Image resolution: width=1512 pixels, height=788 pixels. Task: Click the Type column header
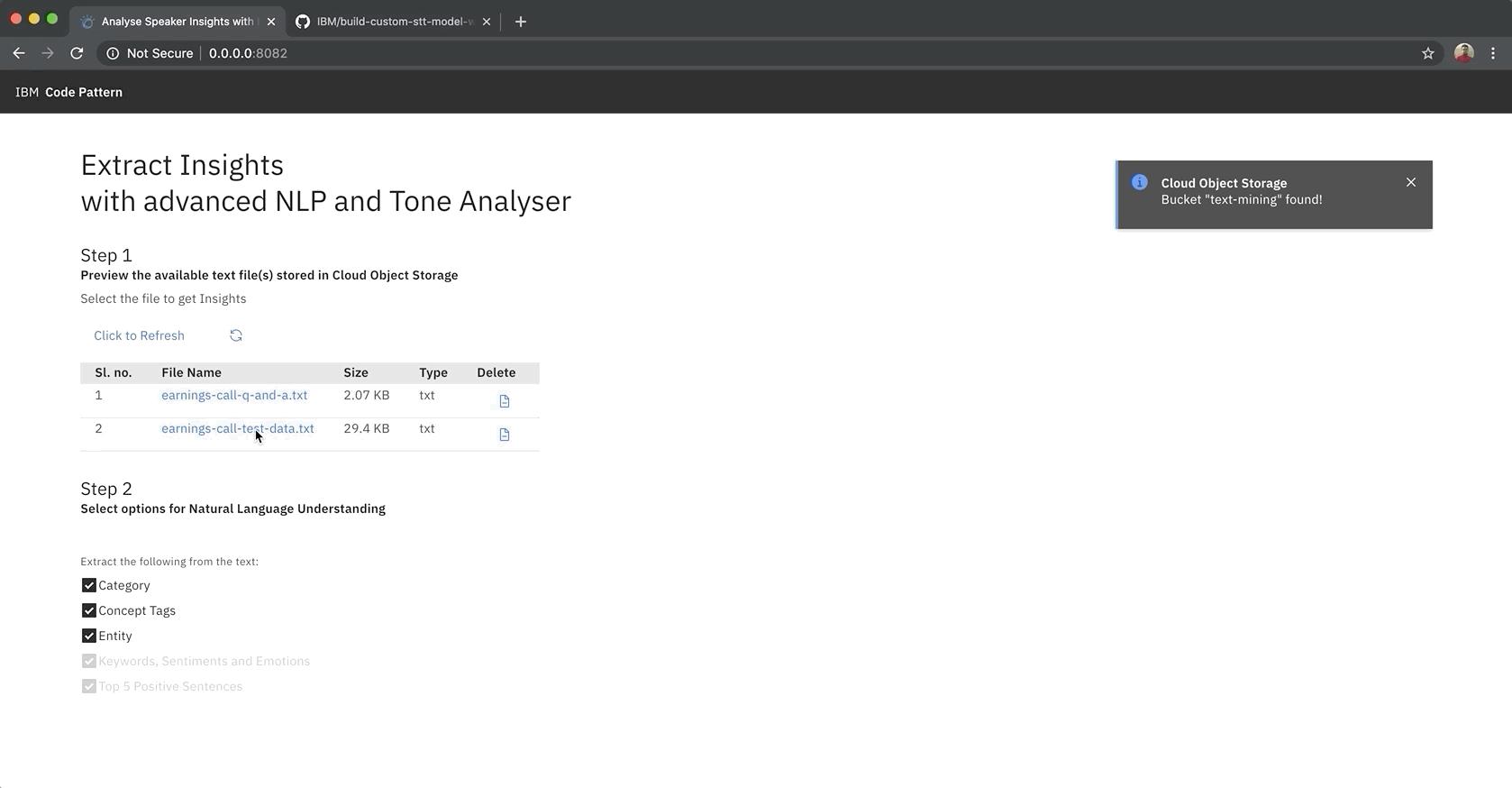[433, 372]
